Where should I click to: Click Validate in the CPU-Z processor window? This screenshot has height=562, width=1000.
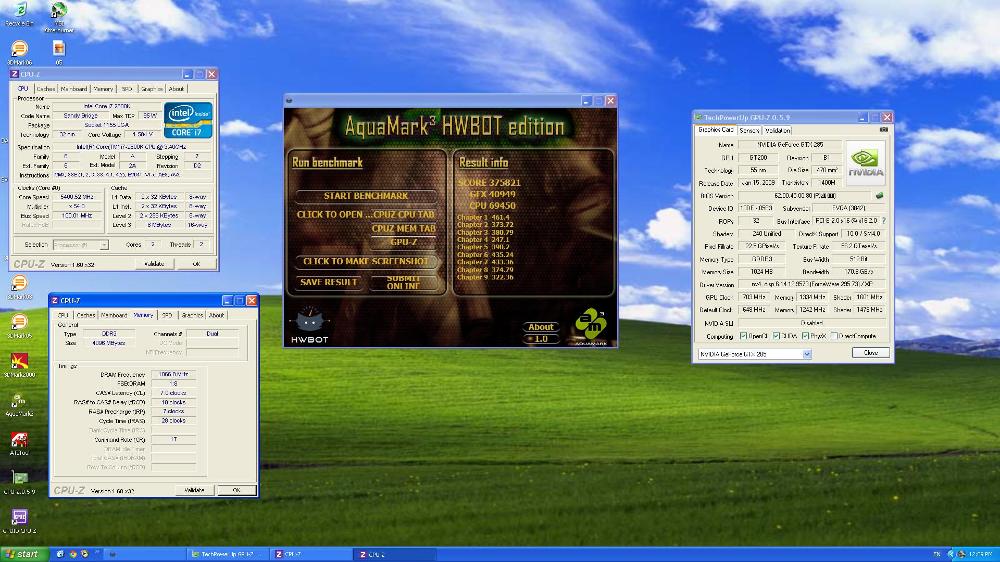click(154, 263)
